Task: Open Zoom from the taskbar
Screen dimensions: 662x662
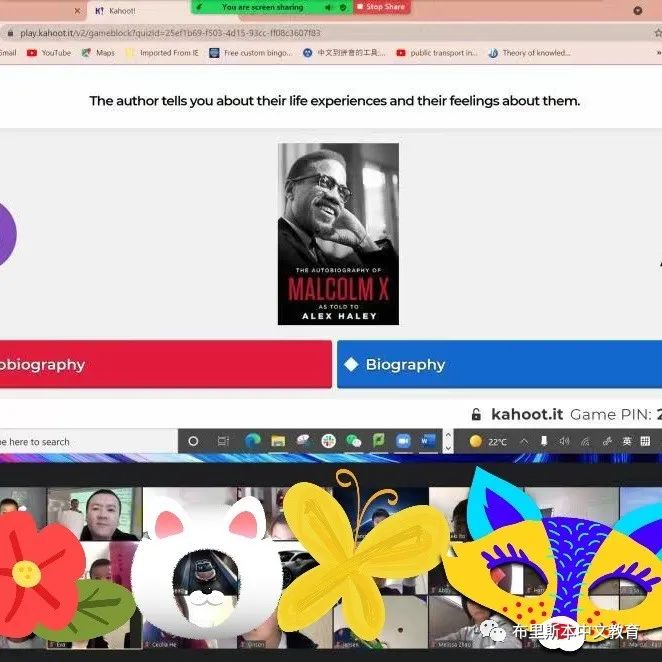Action: [x=404, y=441]
